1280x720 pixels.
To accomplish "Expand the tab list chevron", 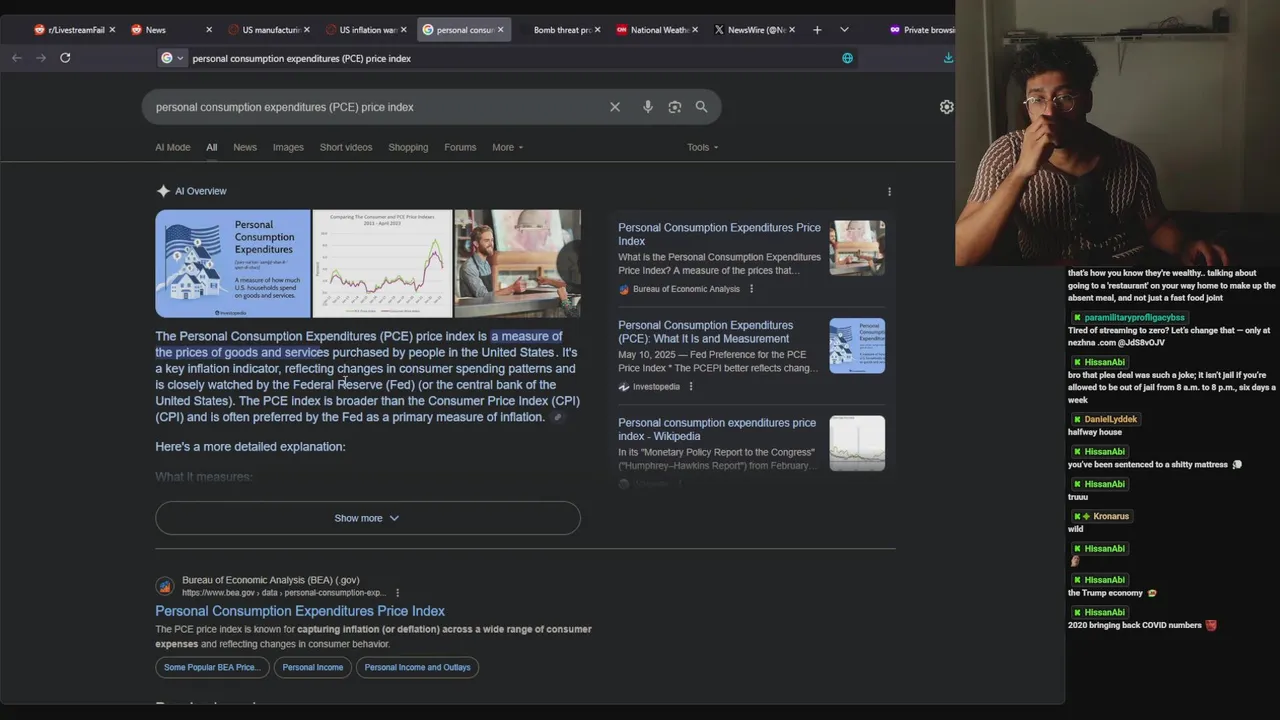I will (844, 30).
